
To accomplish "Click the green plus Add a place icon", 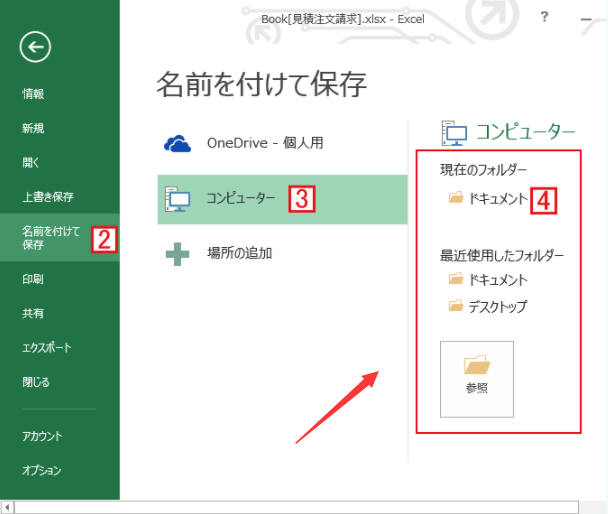I will point(177,254).
